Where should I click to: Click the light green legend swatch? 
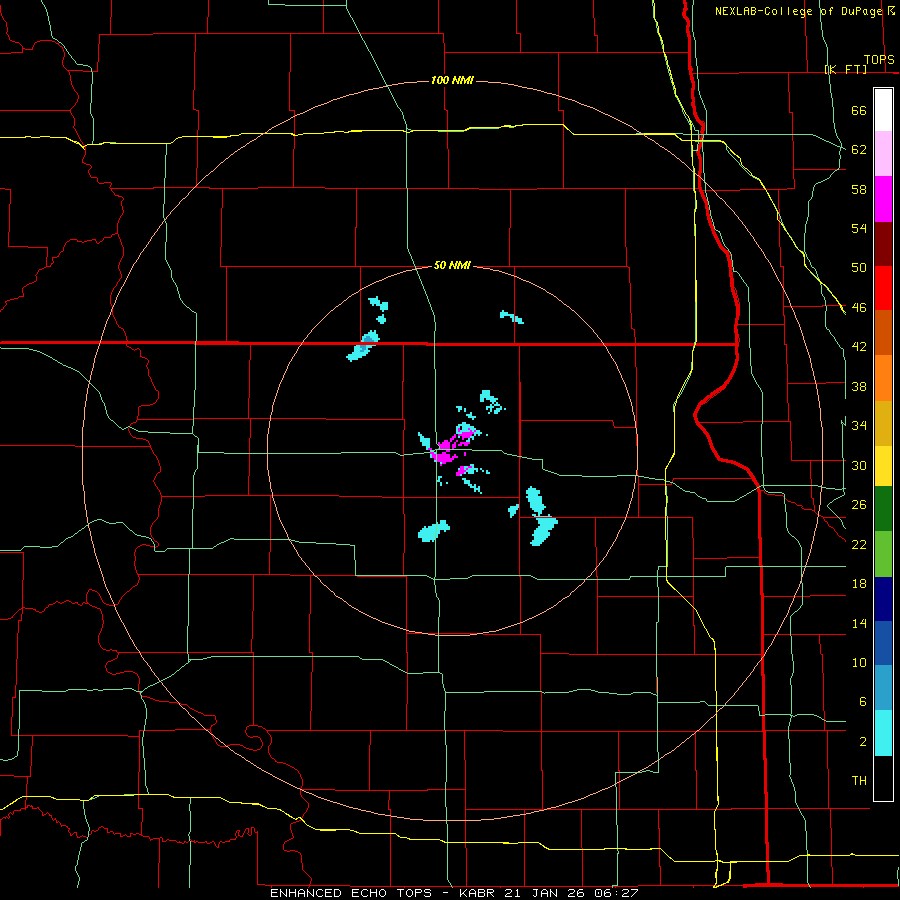883,554
